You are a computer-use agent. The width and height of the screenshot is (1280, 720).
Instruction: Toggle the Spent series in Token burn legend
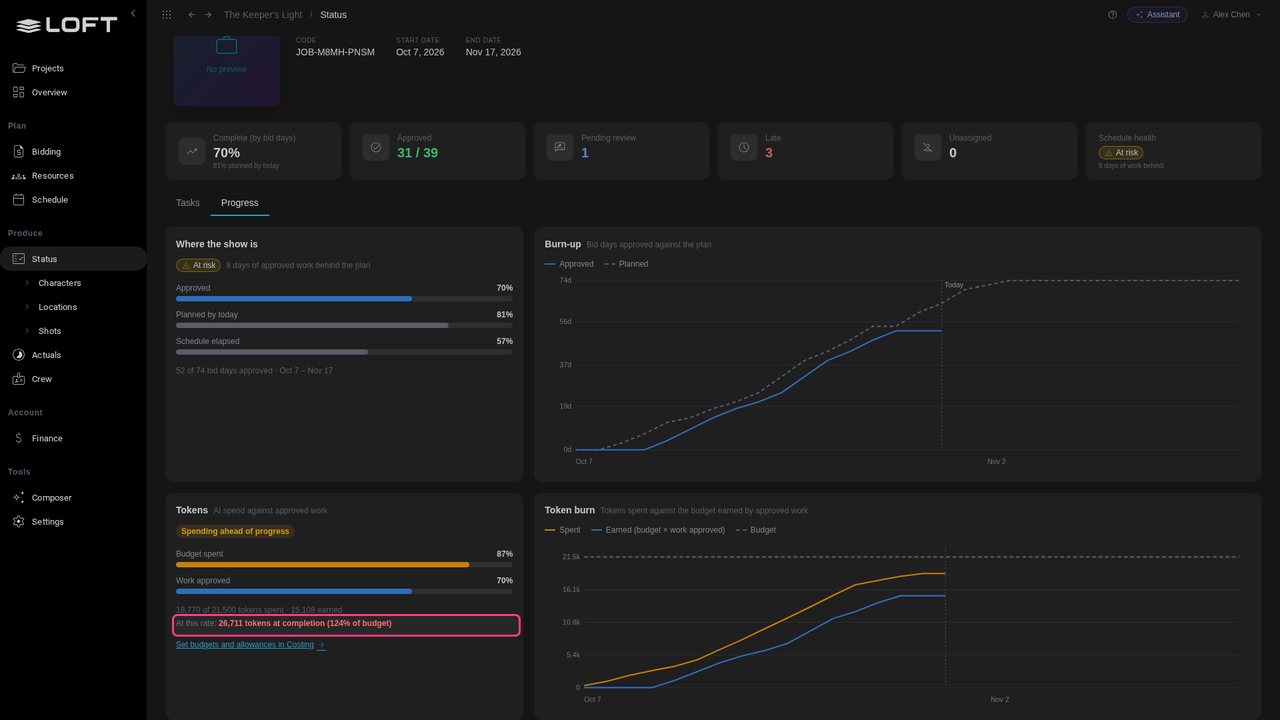pos(563,530)
